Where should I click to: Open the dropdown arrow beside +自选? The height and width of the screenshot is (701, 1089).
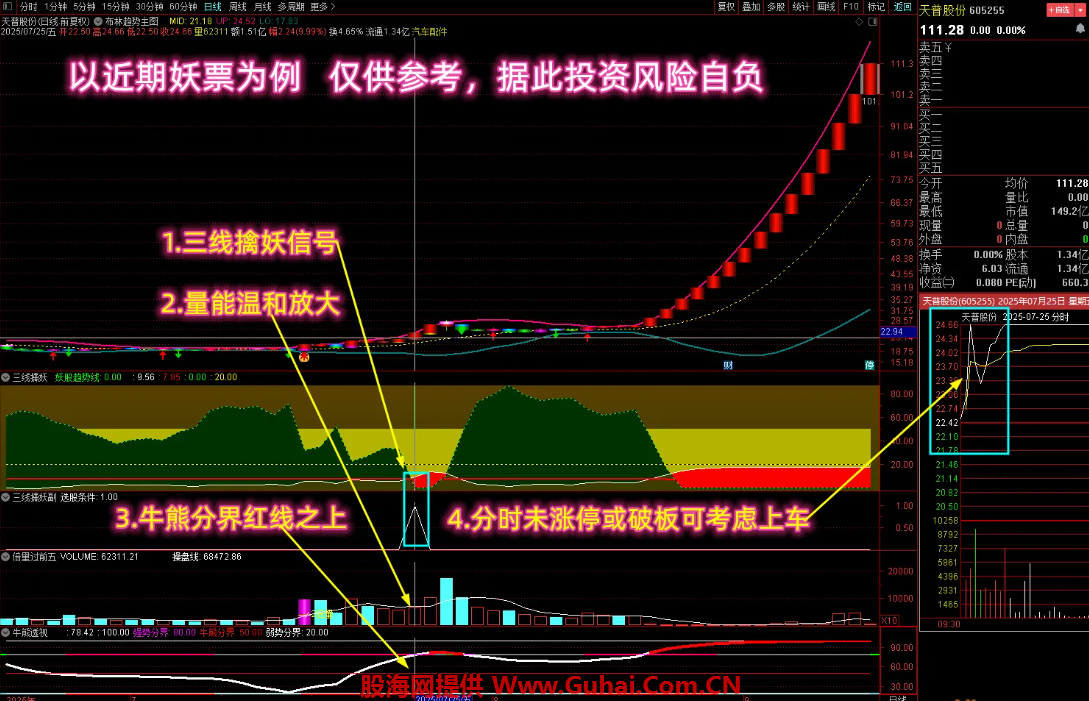[x=1078, y=11]
